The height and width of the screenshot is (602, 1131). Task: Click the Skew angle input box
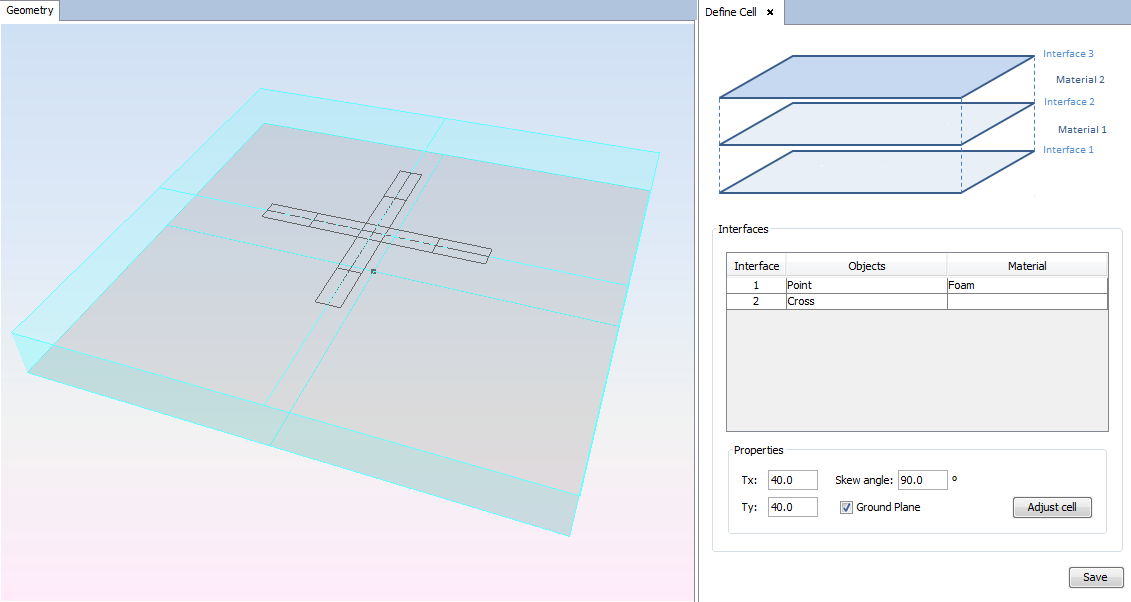pos(922,480)
